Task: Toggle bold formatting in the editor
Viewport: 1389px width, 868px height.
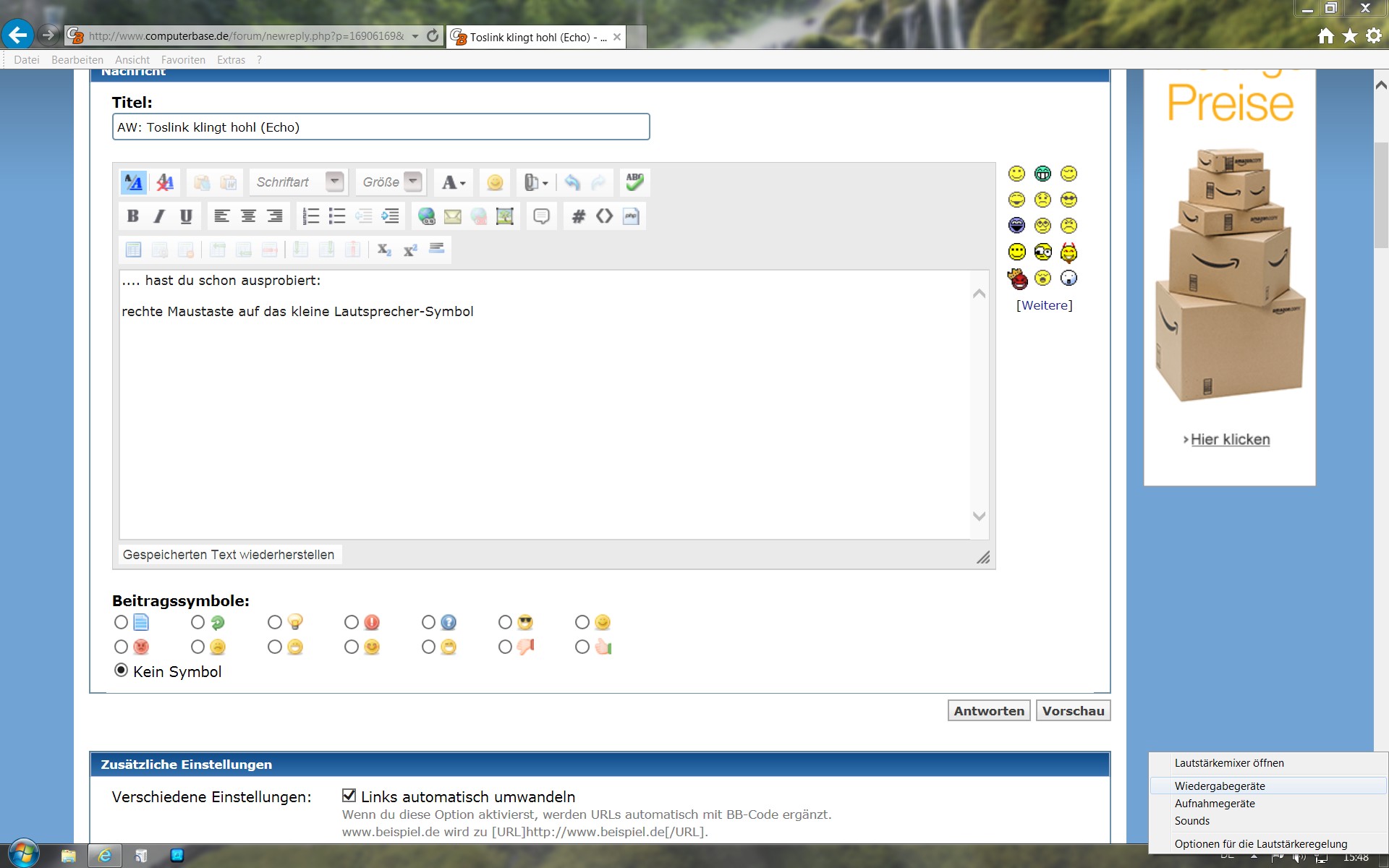Action: coord(133,216)
